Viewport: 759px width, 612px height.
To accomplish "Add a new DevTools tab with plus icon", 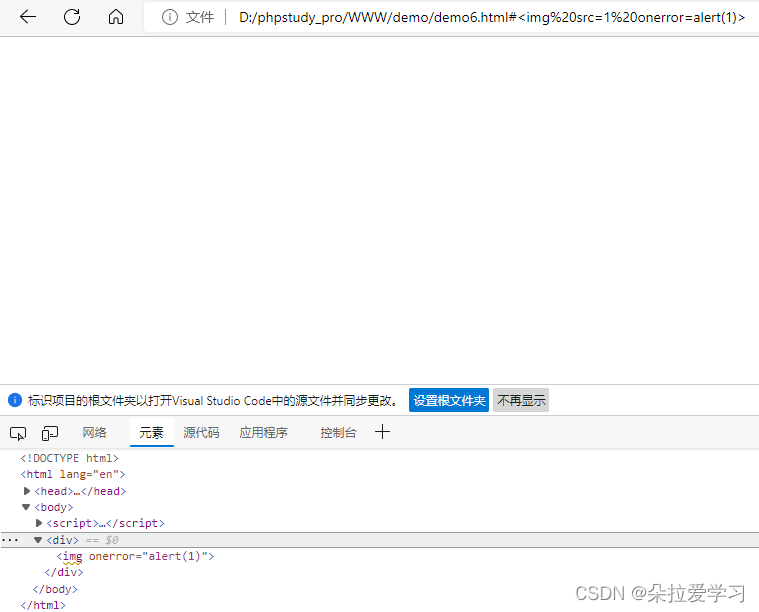I will (x=382, y=432).
